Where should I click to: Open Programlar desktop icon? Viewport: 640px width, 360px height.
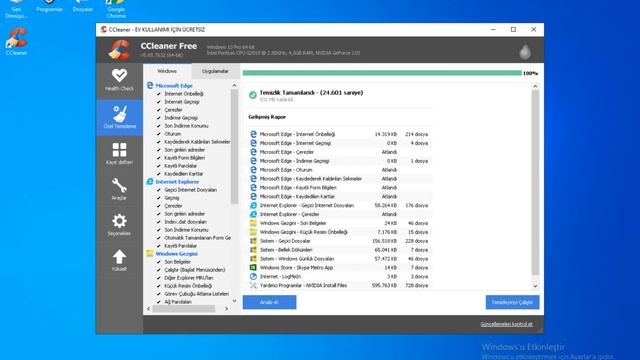(49, 6)
